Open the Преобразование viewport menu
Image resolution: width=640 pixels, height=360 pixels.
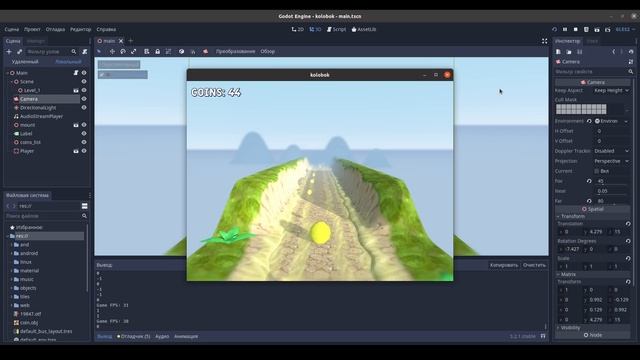coord(236,51)
